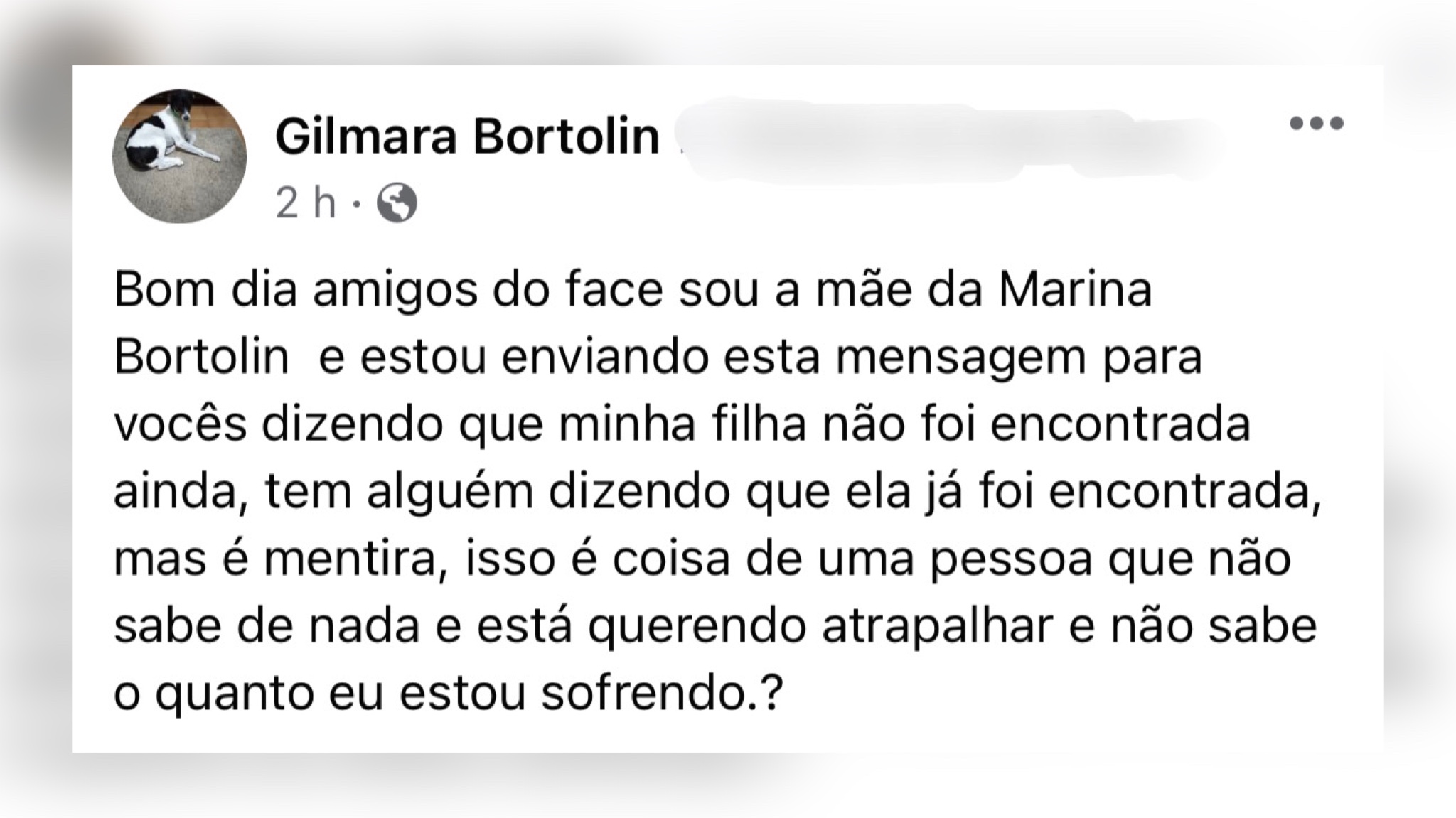Click the line starting "sabe de nada"
The image size is (1456, 818).
tap(715, 628)
